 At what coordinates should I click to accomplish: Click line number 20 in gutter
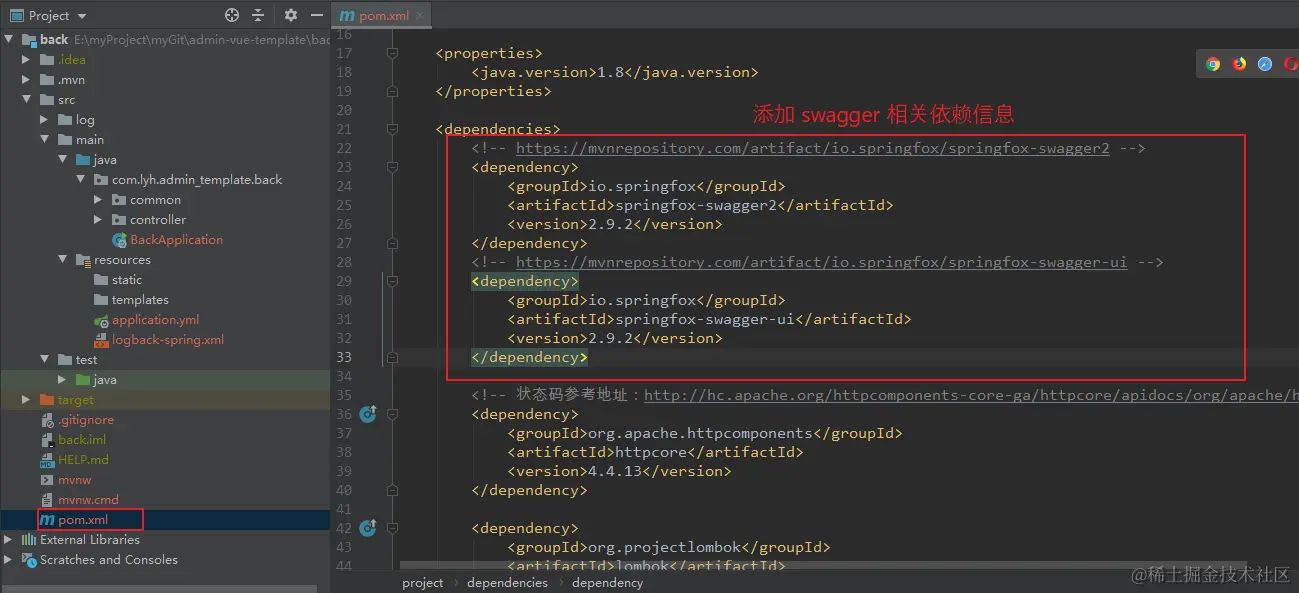[343, 110]
